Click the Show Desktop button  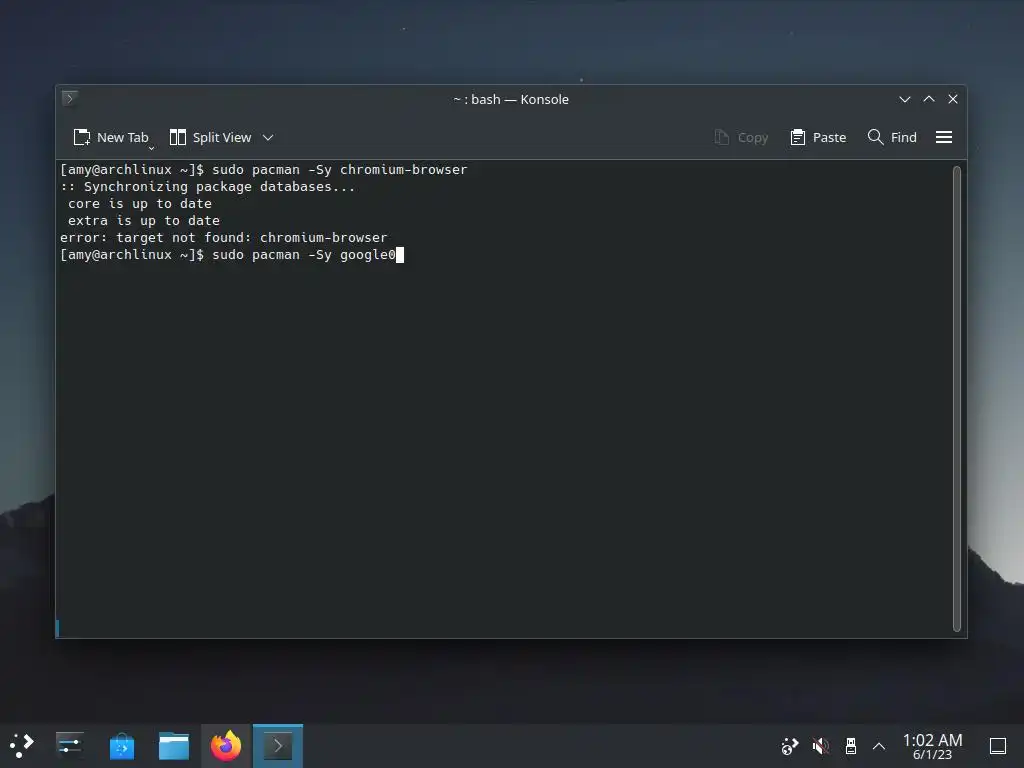coord(997,746)
